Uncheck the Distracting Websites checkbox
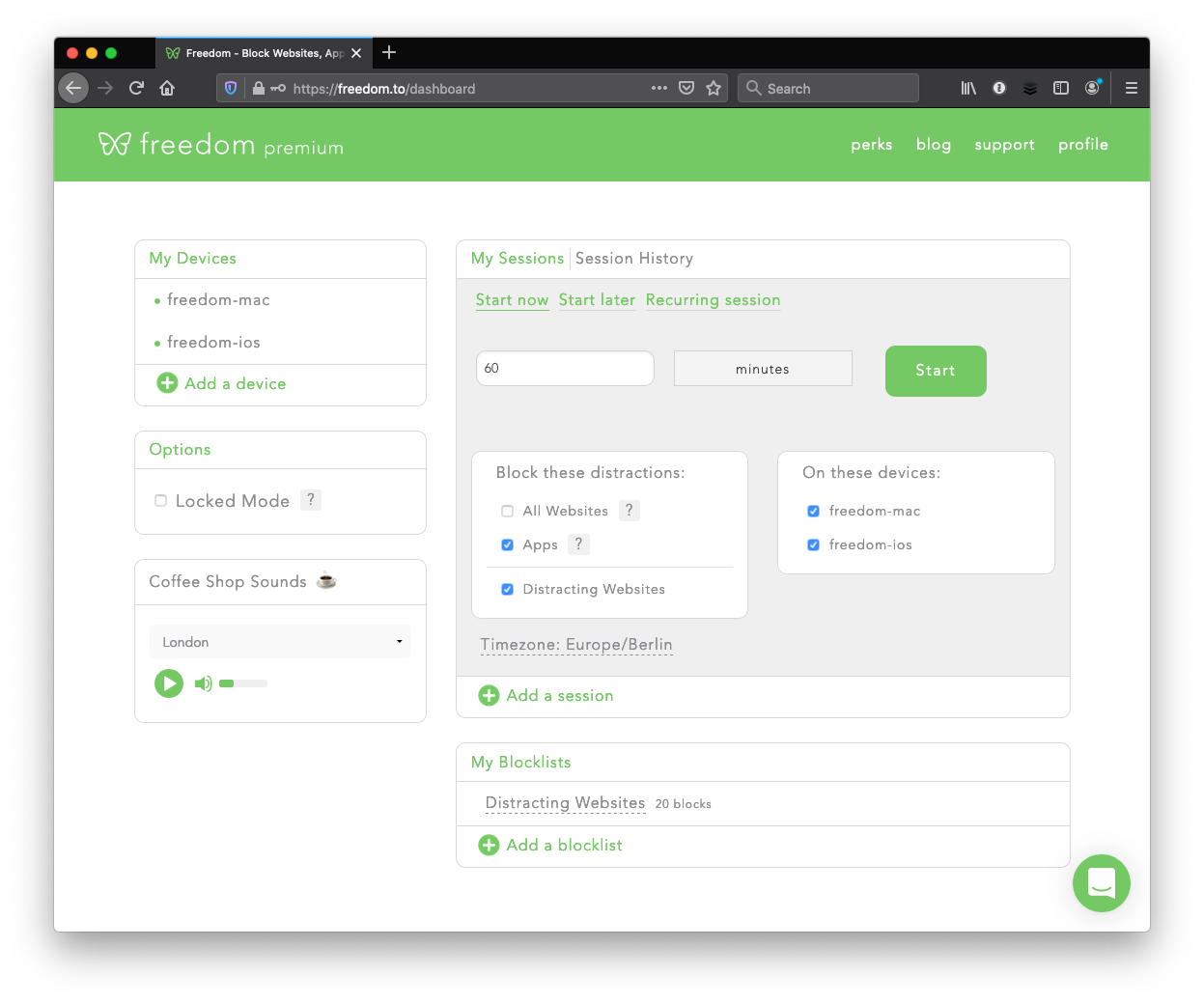1204x1003 pixels. tap(507, 589)
